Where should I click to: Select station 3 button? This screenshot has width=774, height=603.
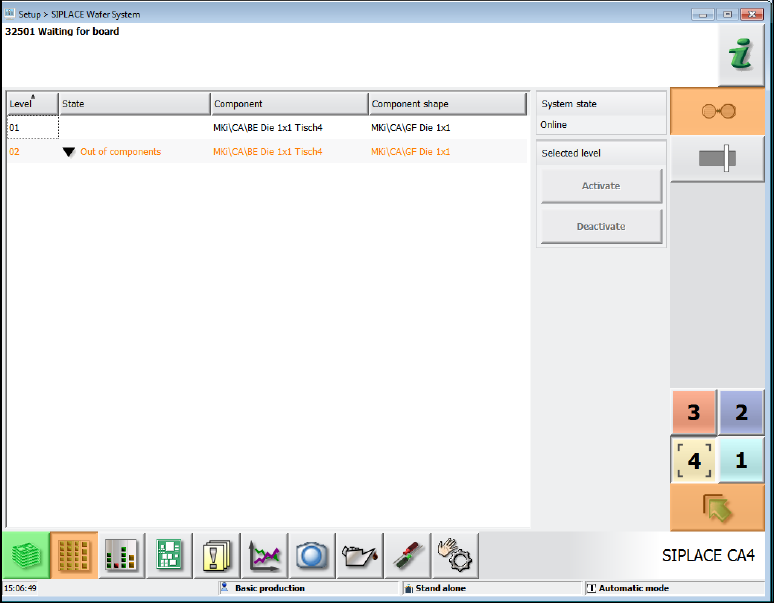point(694,412)
